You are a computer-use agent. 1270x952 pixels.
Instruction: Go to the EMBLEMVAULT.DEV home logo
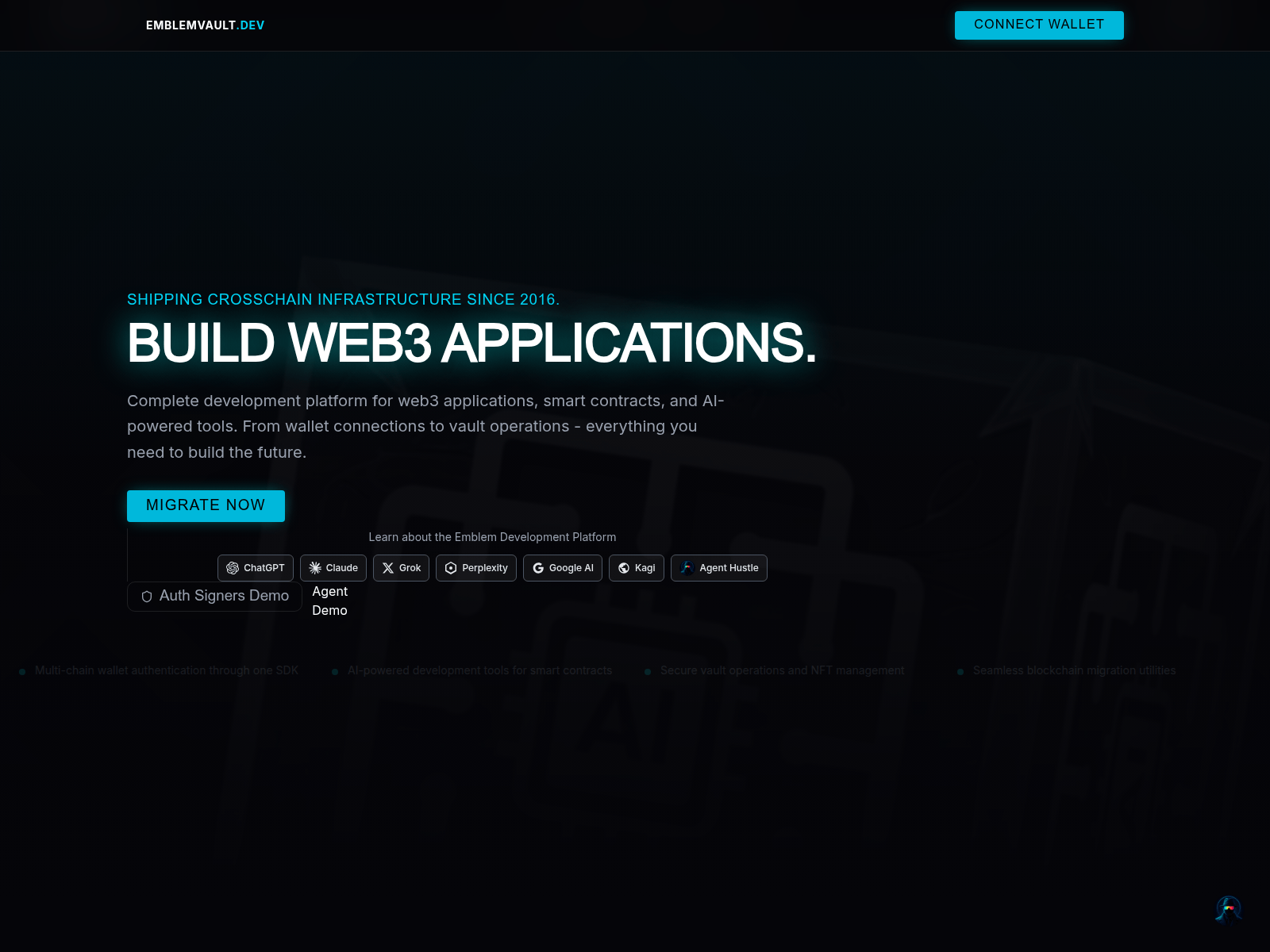(x=205, y=25)
